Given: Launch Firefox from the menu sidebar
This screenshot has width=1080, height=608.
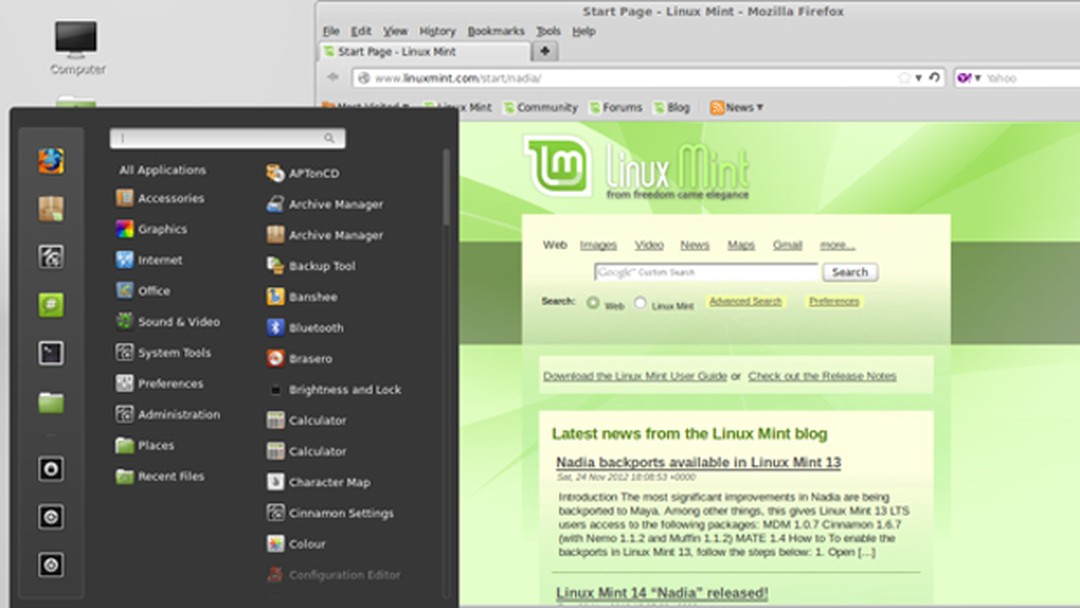Looking at the screenshot, I should pyautogui.click(x=51, y=162).
